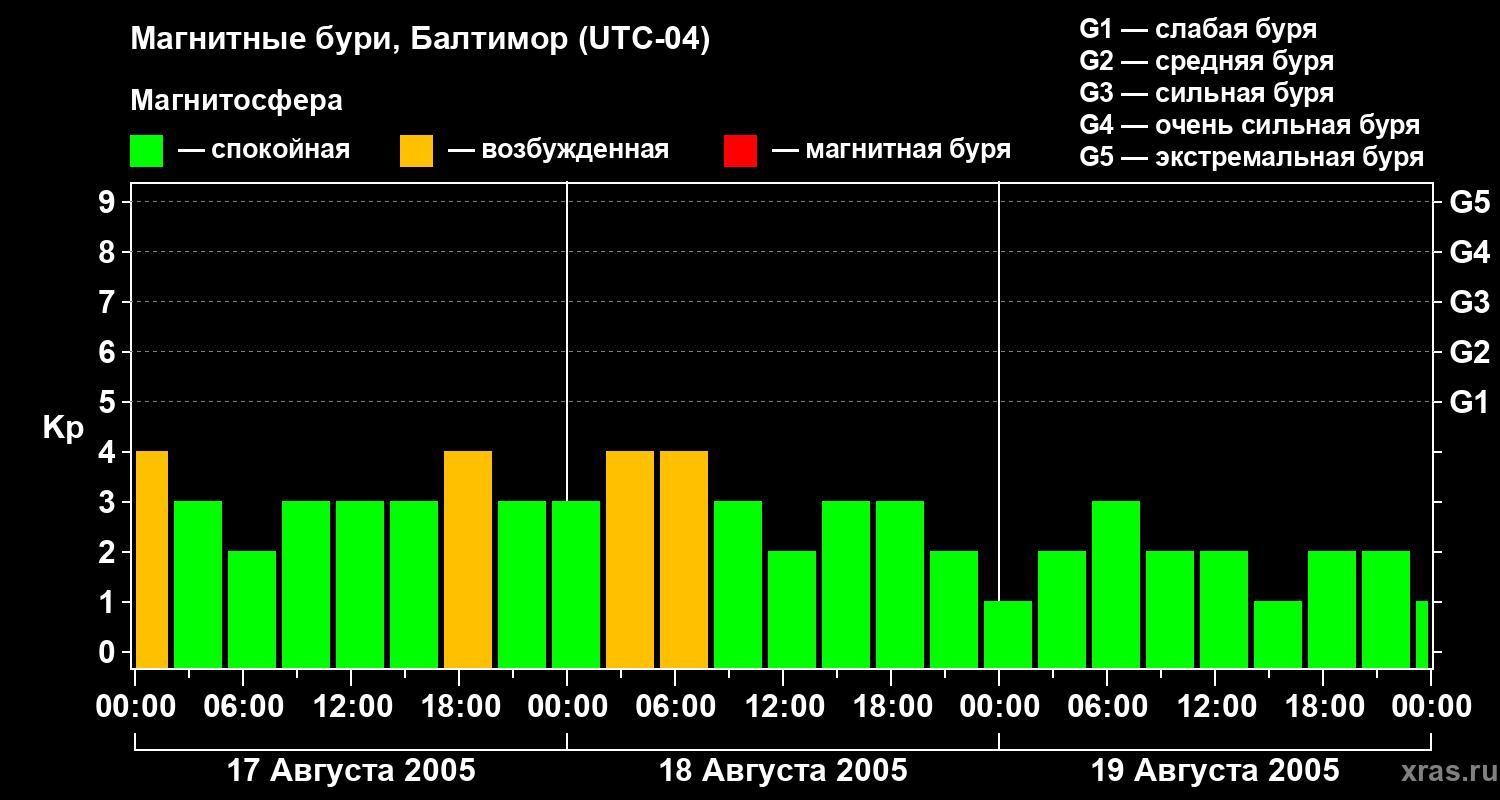Click the green 'спокойная' legend swatch
This screenshot has width=1500, height=800.
point(146,151)
